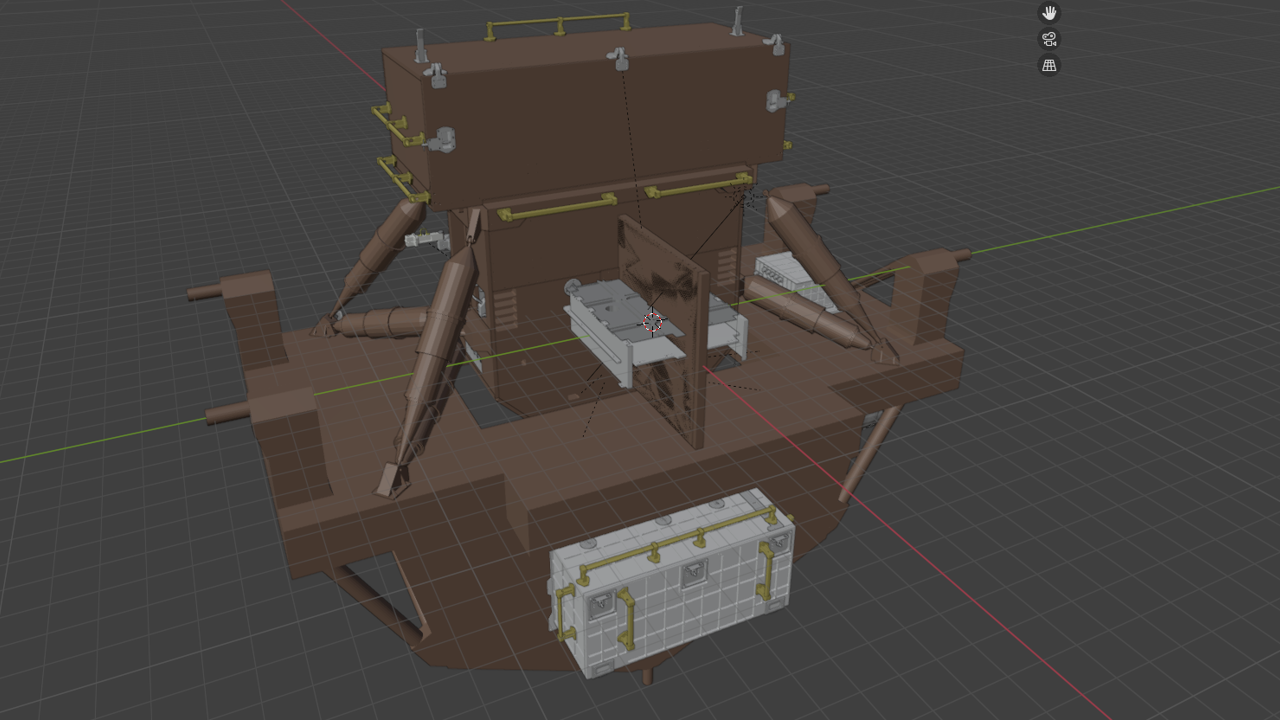The height and width of the screenshot is (720, 1280).
Task: Click the yellow handrail on the white crate's top
Action: [680, 538]
